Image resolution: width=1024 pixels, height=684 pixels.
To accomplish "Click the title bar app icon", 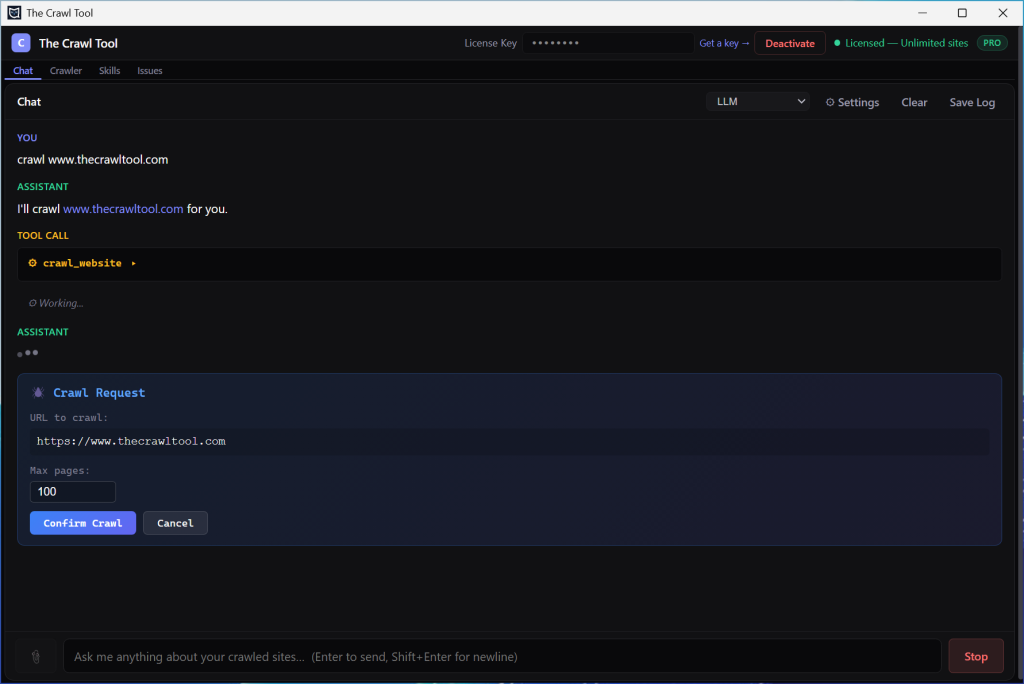I will [x=14, y=12].
